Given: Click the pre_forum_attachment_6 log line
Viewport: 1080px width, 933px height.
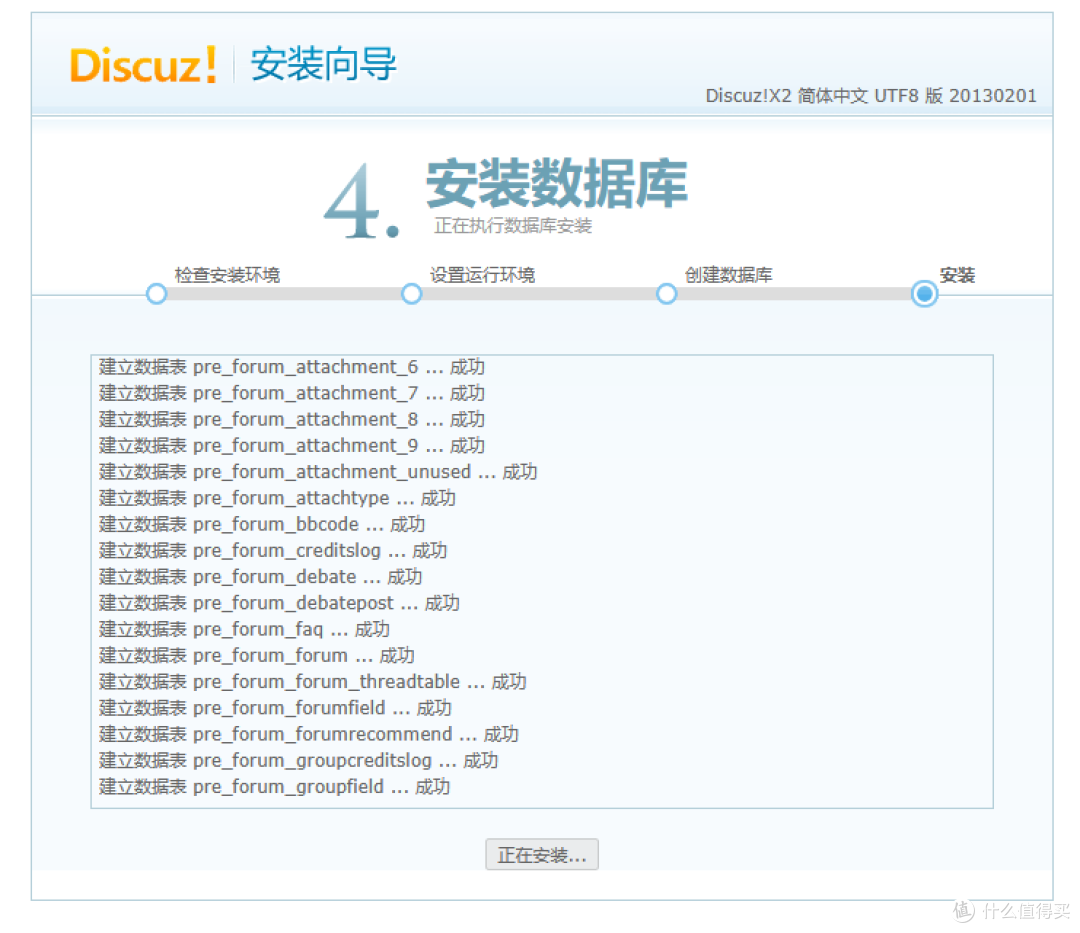Looking at the screenshot, I should point(291,367).
